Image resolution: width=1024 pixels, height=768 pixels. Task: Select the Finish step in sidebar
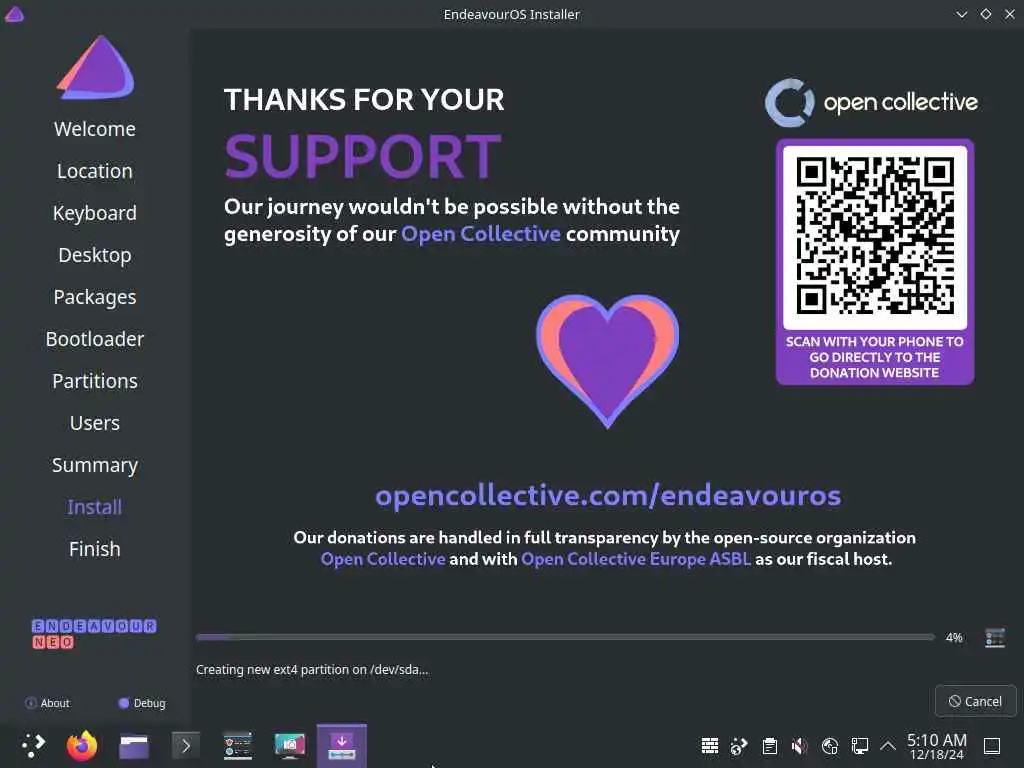tap(95, 549)
